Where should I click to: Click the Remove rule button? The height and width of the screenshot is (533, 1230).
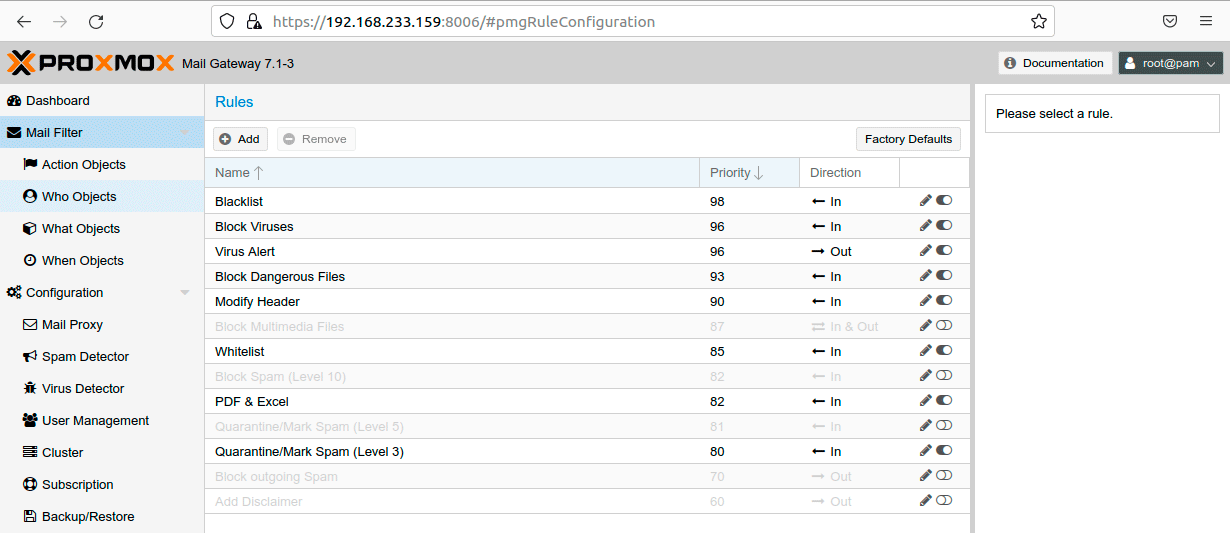316,139
